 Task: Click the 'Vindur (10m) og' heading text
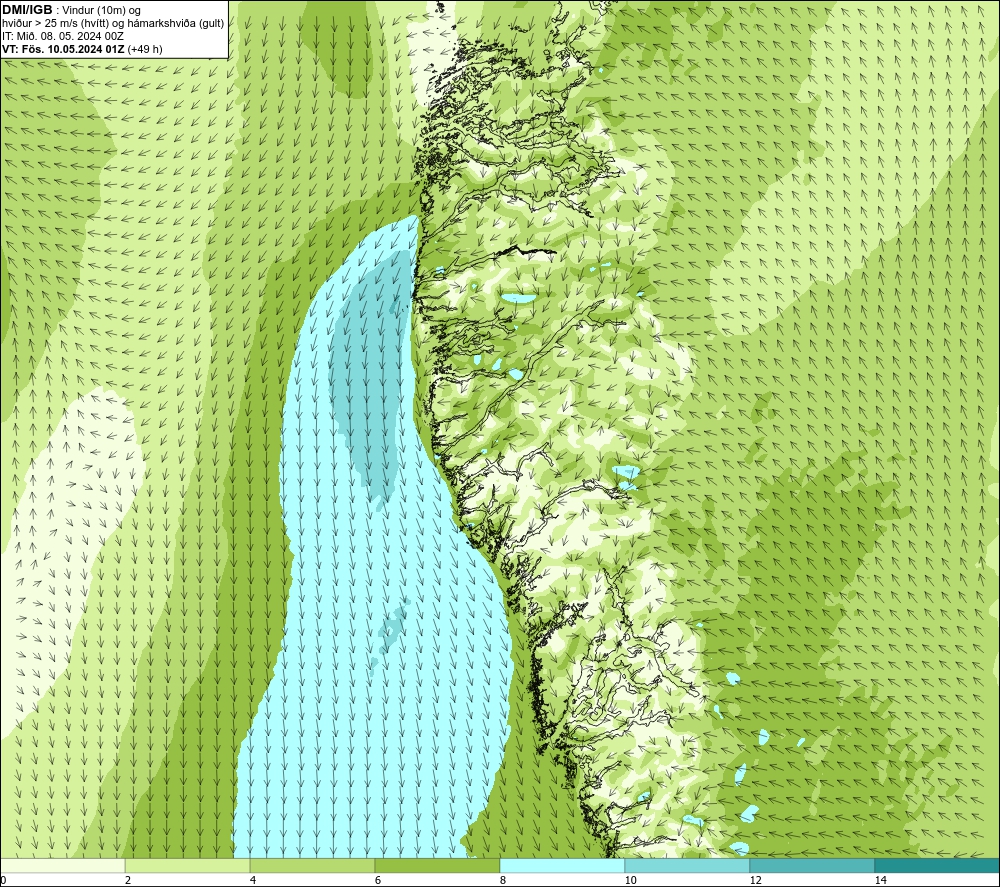pos(101,11)
